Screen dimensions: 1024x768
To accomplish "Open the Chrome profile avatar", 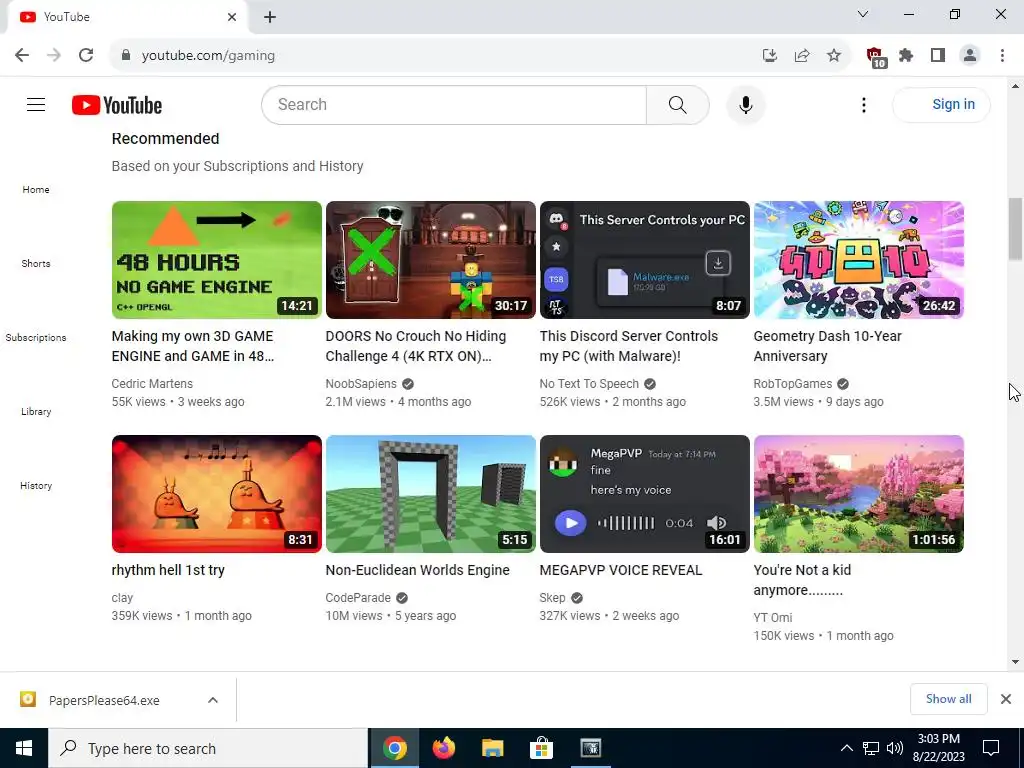I will tap(970, 56).
